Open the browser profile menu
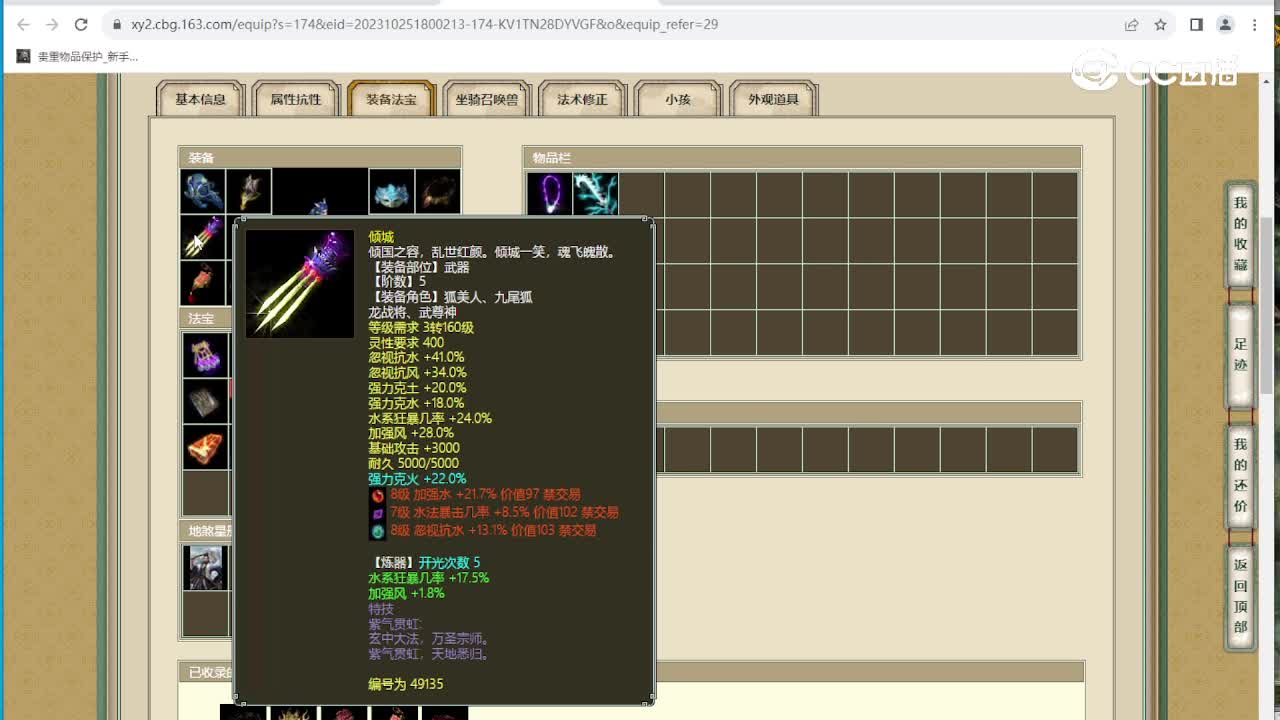The width and height of the screenshot is (1280, 720). pyautogui.click(x=1225, y=24)
